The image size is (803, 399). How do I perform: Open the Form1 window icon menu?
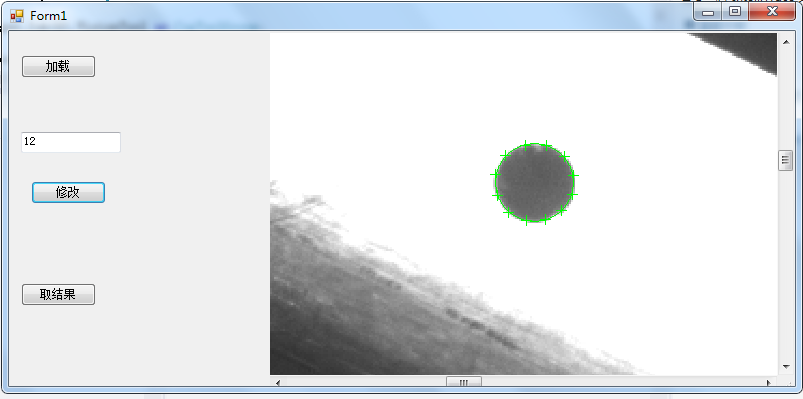tap(17, 16)
